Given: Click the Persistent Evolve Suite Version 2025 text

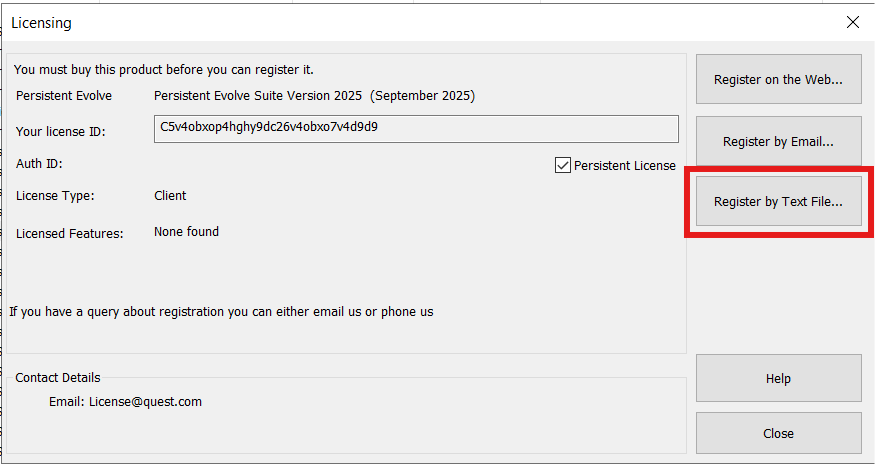Looking at the screenshot, I should 314,96.
